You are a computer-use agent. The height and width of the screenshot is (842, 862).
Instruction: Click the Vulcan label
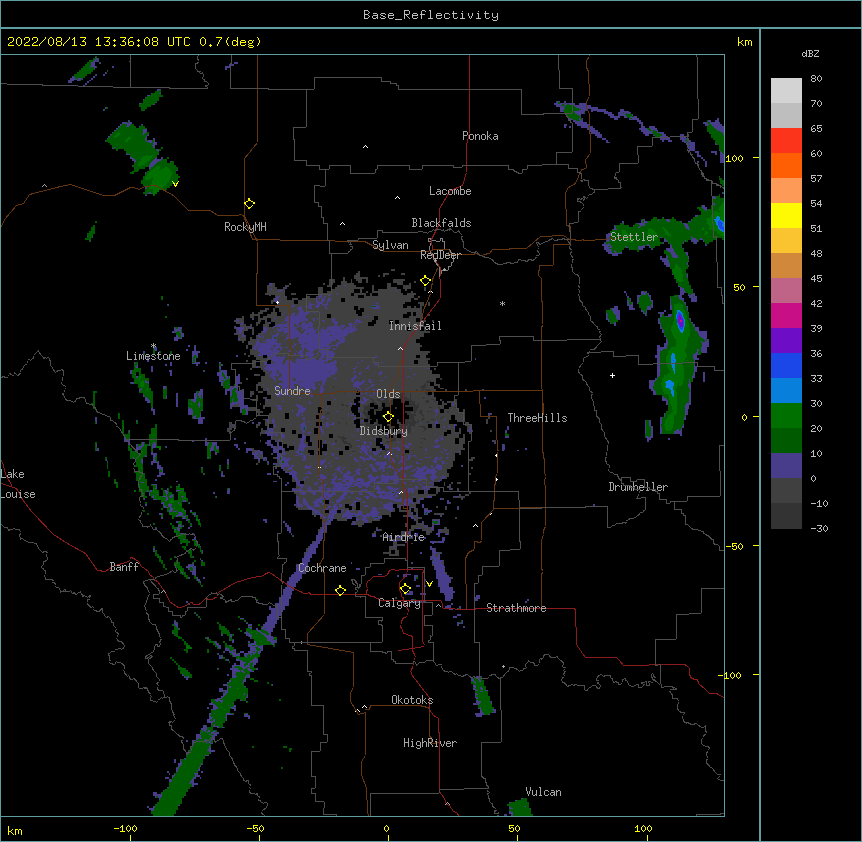[x=543, y=792]
